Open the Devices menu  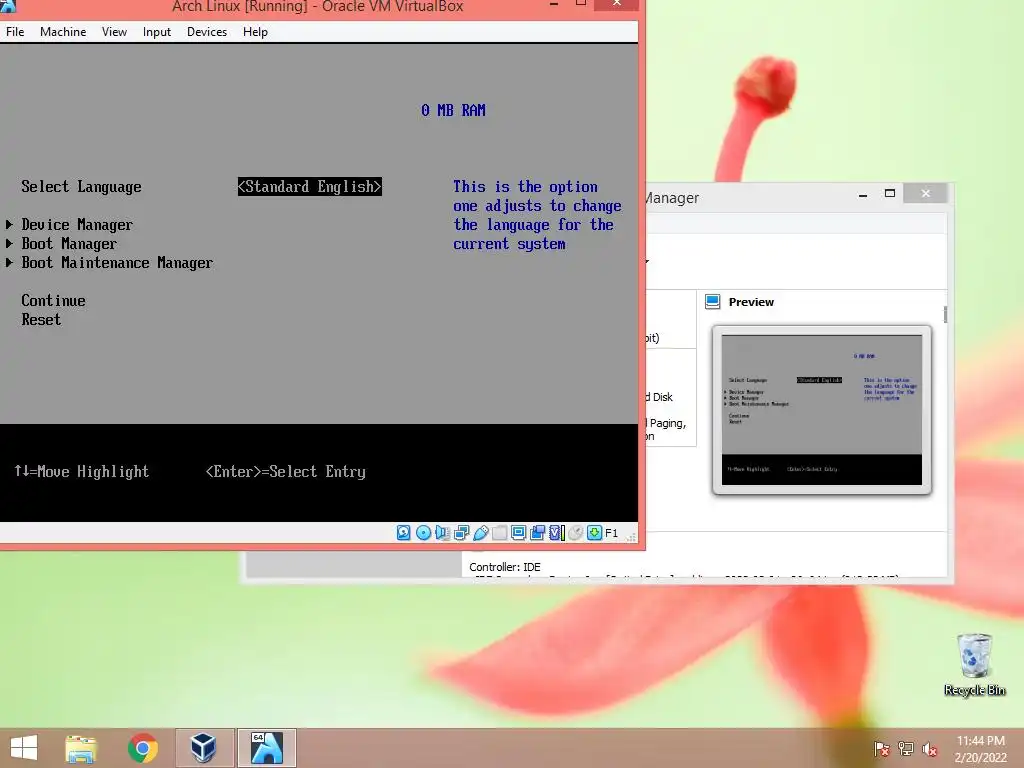[x=207, y=31]
